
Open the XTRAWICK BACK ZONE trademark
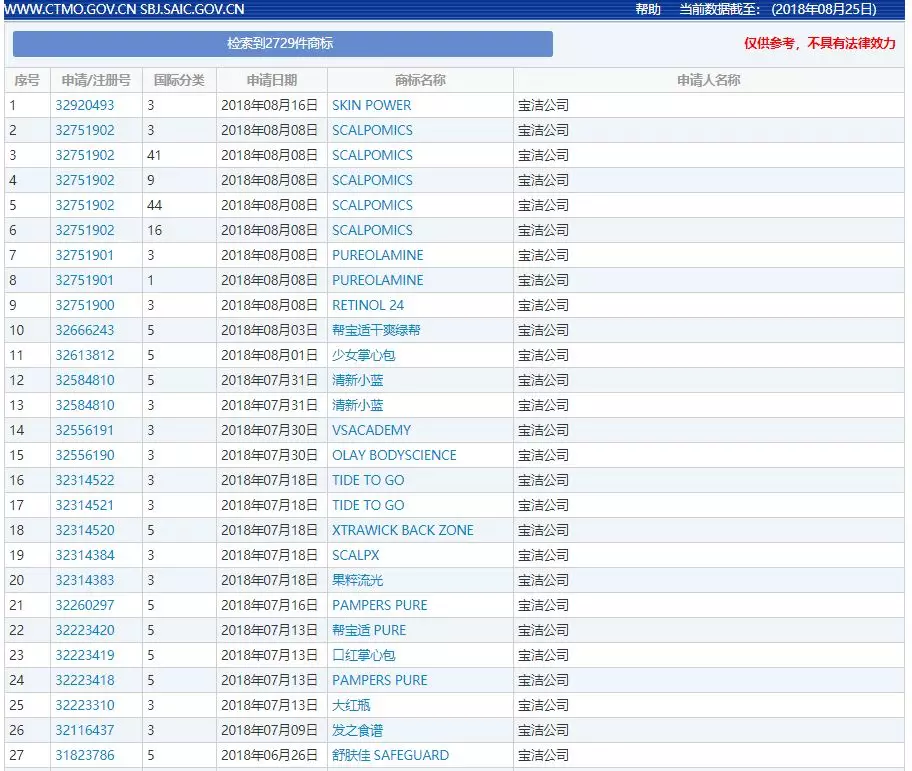(x=402, y=530)
